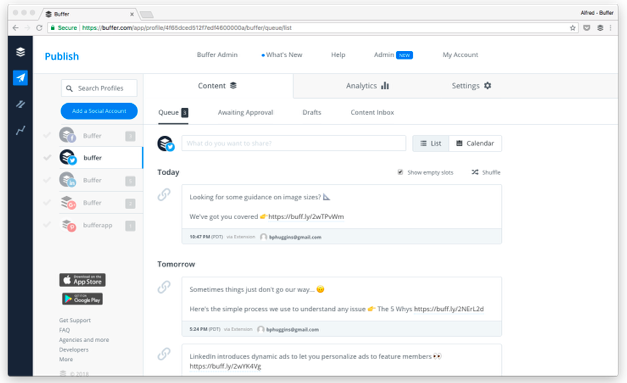
Task: Toggle the Show empty slots checkbox
Action: [400, 172]
